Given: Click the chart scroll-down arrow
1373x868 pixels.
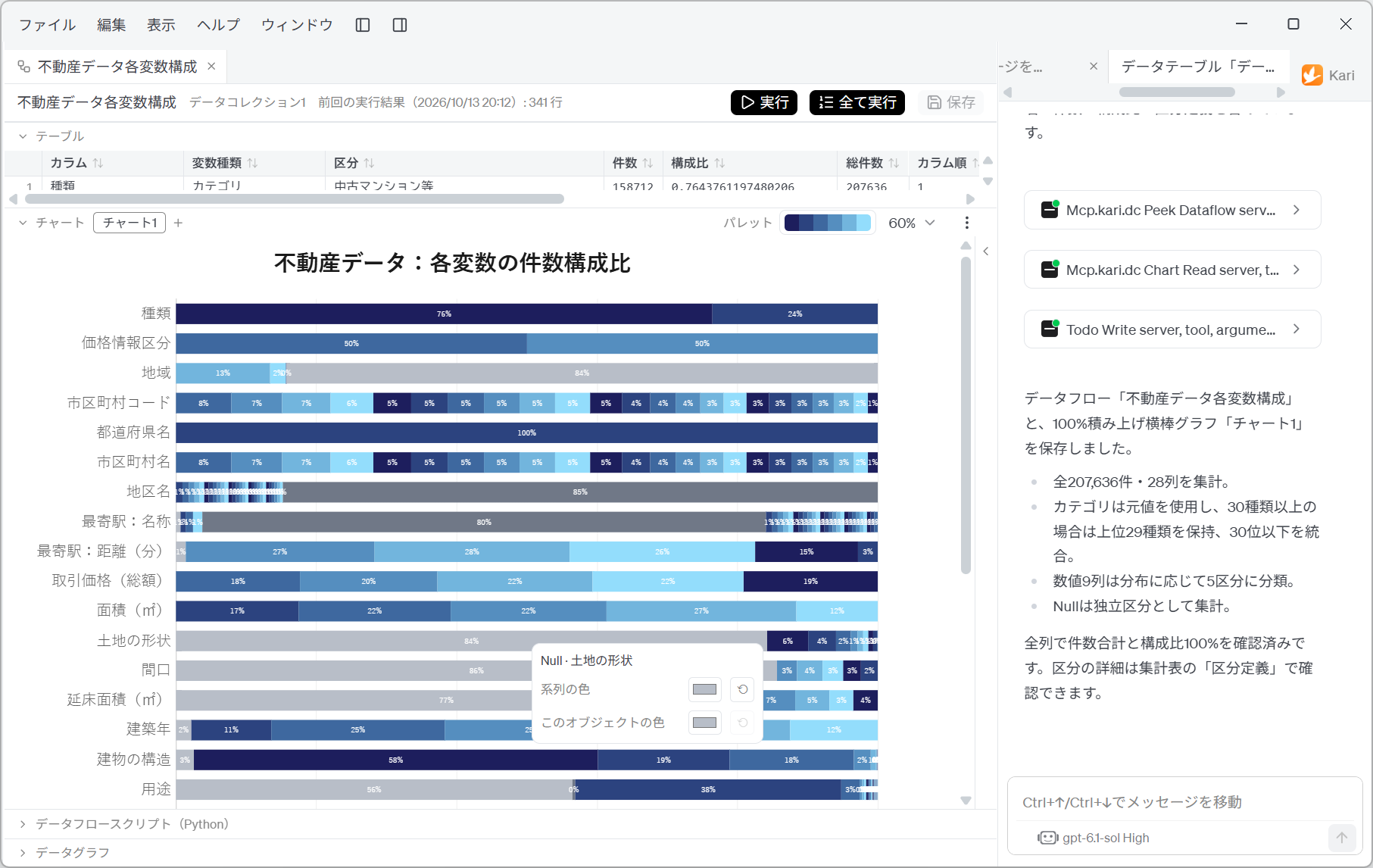Looking at the screenshot, I should click(966, 801).
